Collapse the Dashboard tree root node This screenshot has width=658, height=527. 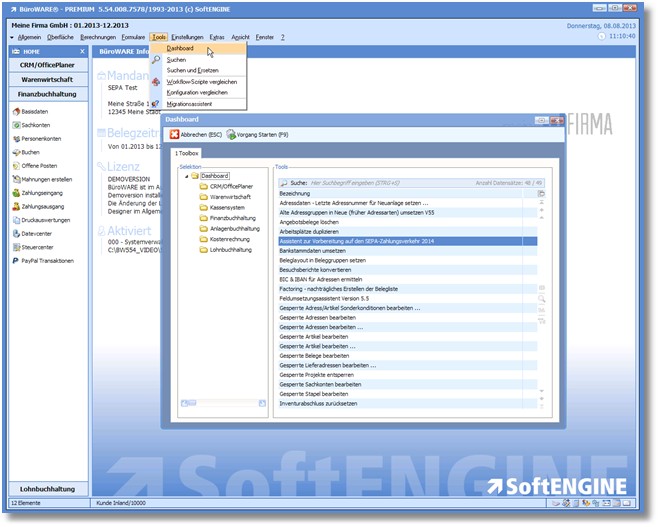[186, 176]
